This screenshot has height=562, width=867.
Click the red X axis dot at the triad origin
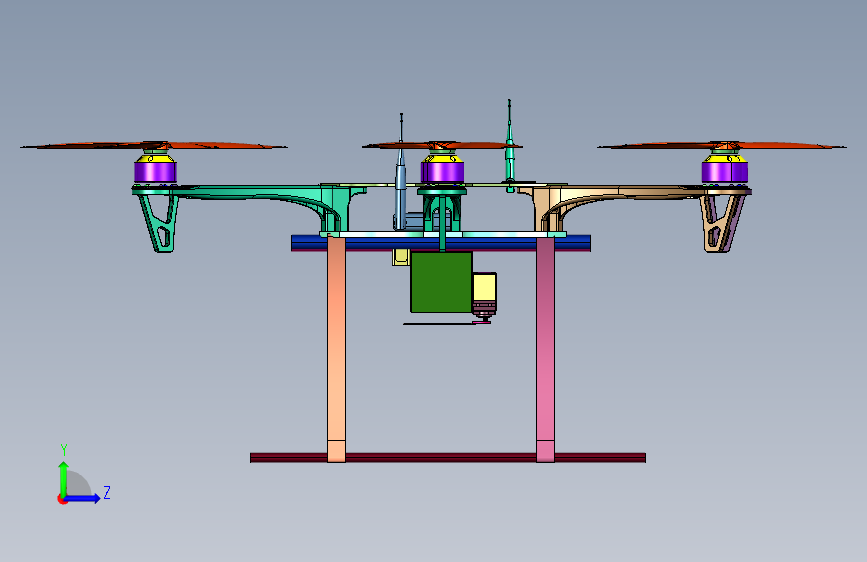click(62, 499)
